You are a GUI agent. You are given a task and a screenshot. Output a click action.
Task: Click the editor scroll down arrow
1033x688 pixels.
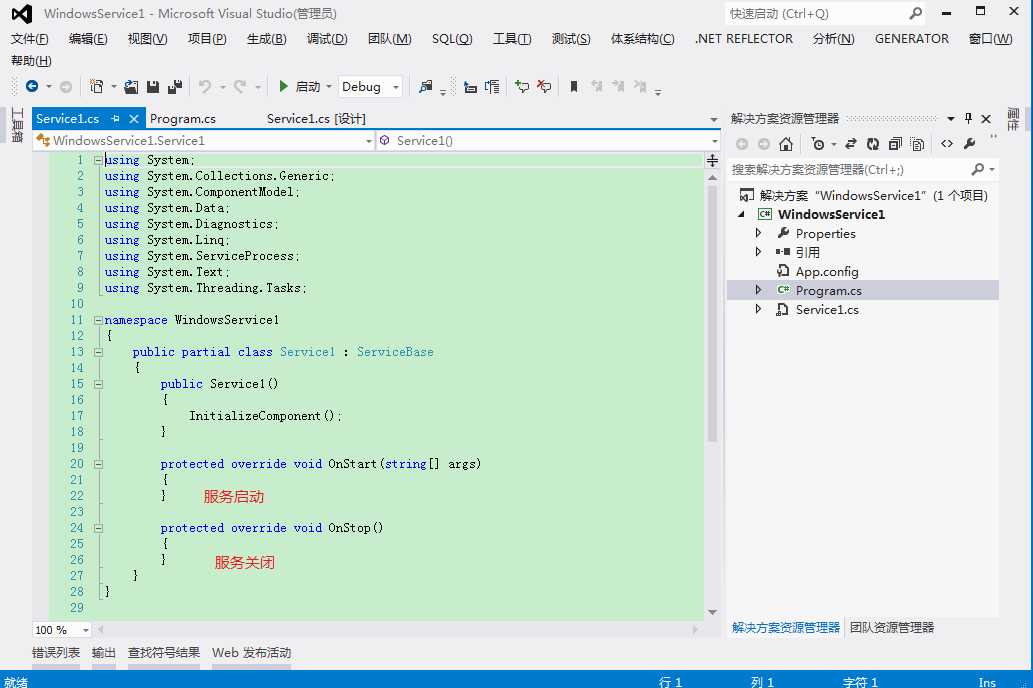click(712, 612)
